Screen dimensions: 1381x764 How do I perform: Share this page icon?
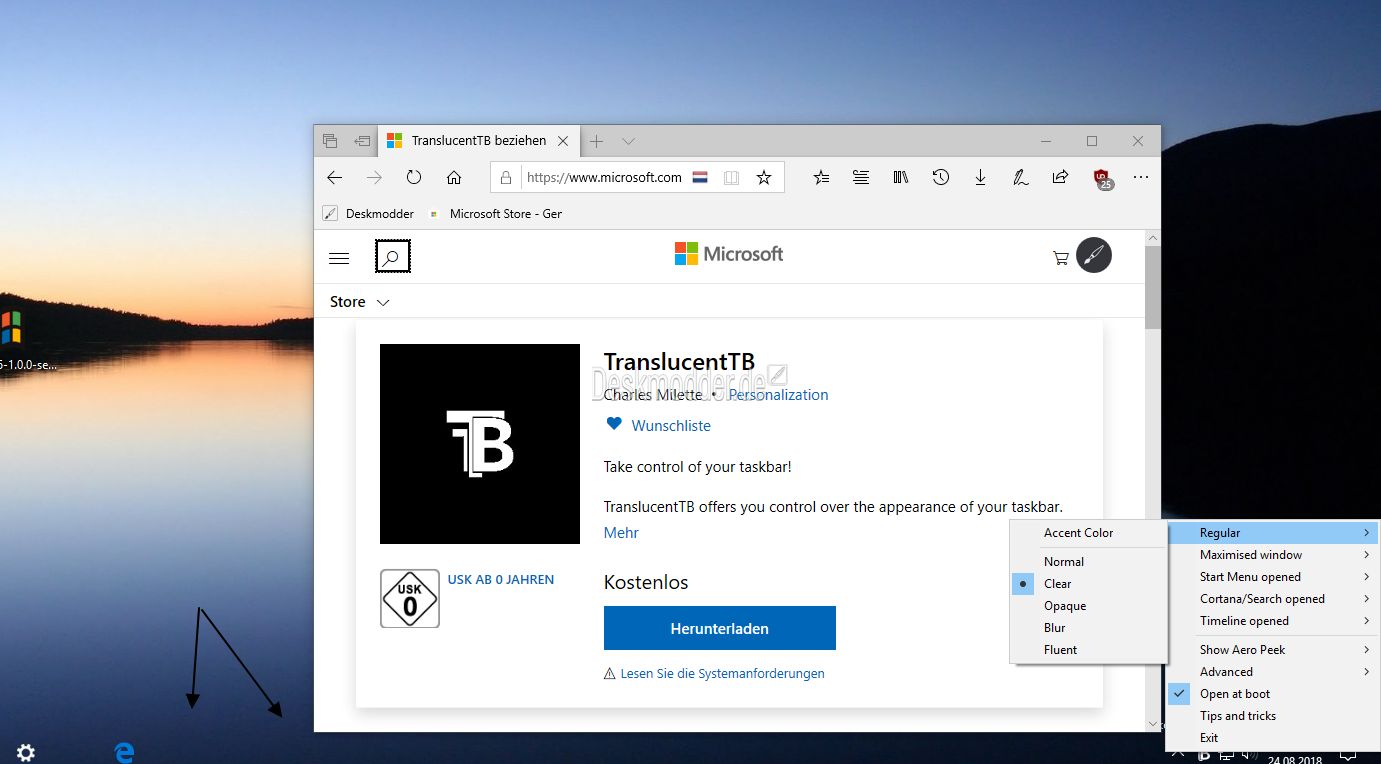pos(1060,177)
